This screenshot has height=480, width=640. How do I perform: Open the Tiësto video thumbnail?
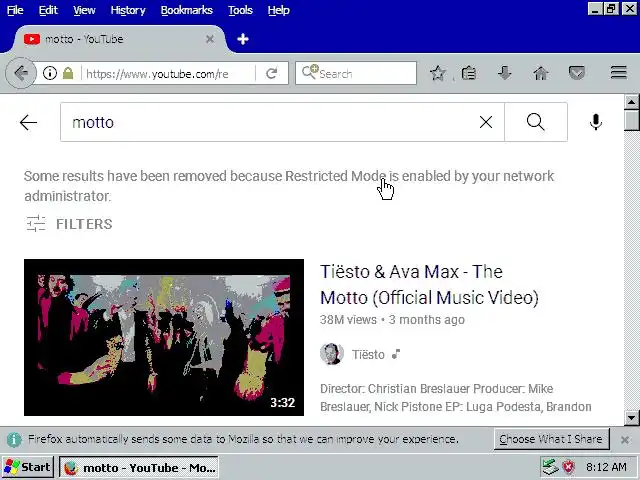(164, 338)
